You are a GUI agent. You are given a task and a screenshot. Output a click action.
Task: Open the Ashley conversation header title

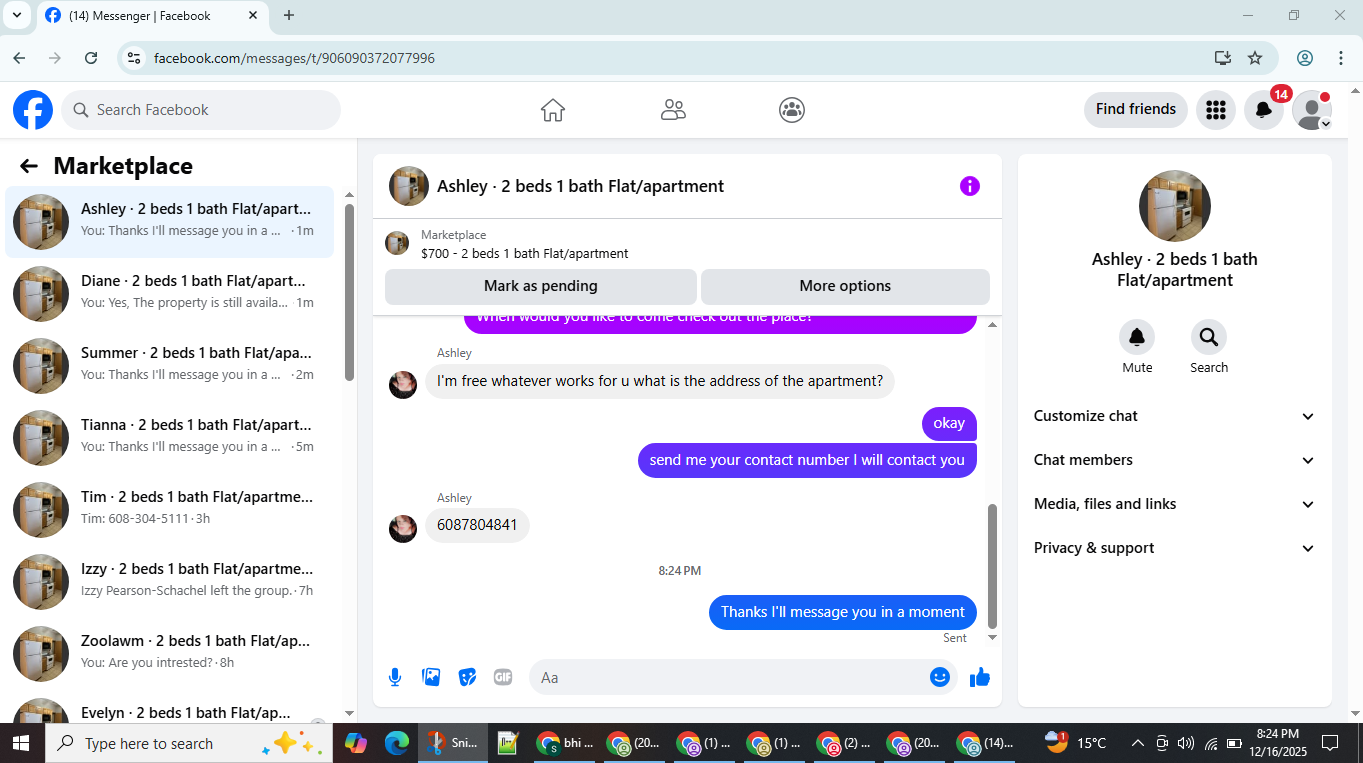click(x=580, y=186)
